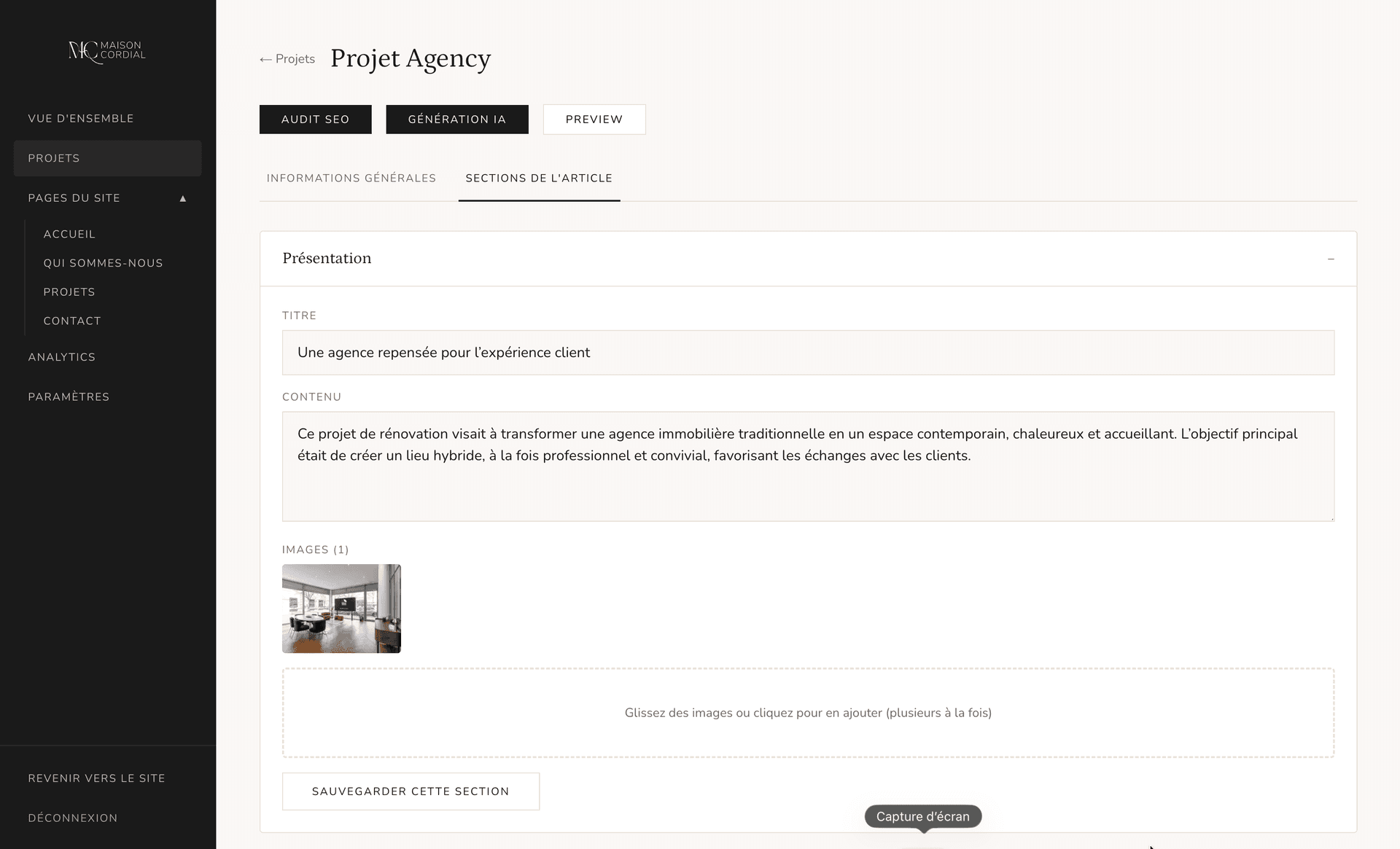Click the Maison Cordial logo

pos(107,51)
